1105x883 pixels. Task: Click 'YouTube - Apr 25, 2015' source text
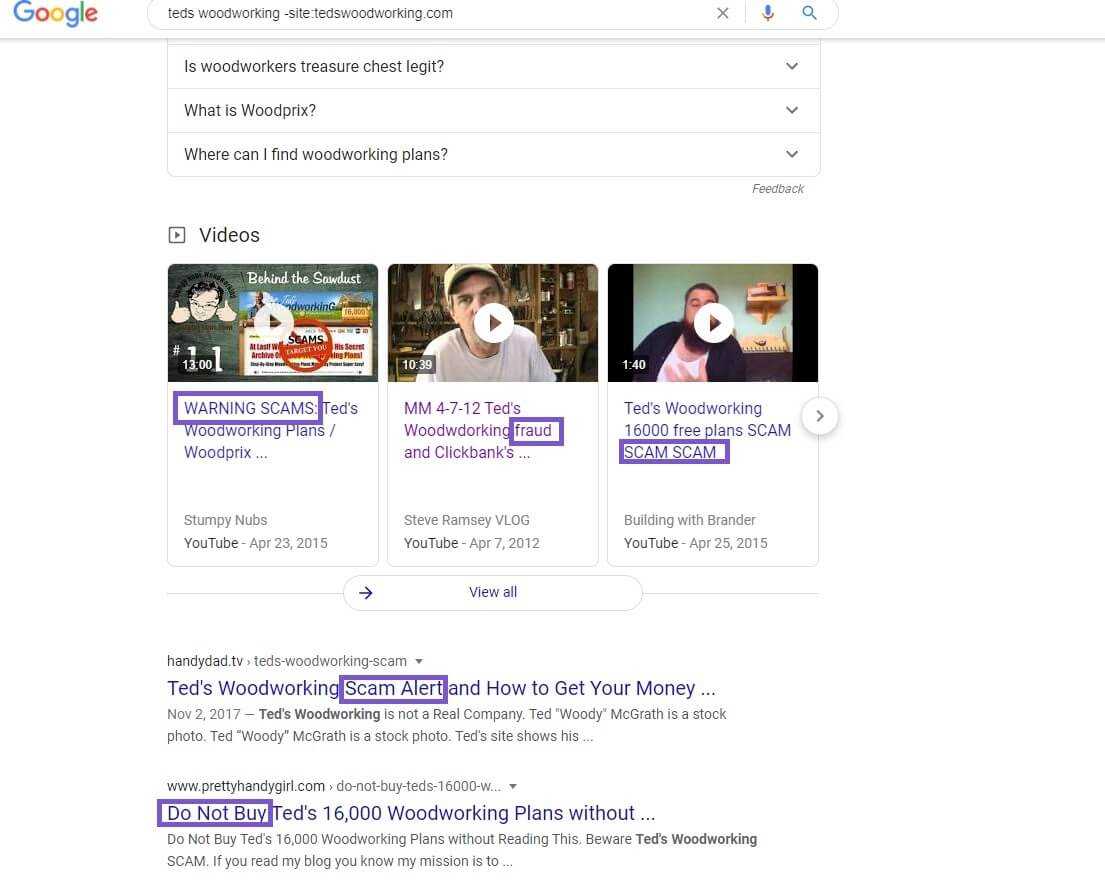pyautogui.click(x=696, y=543)
